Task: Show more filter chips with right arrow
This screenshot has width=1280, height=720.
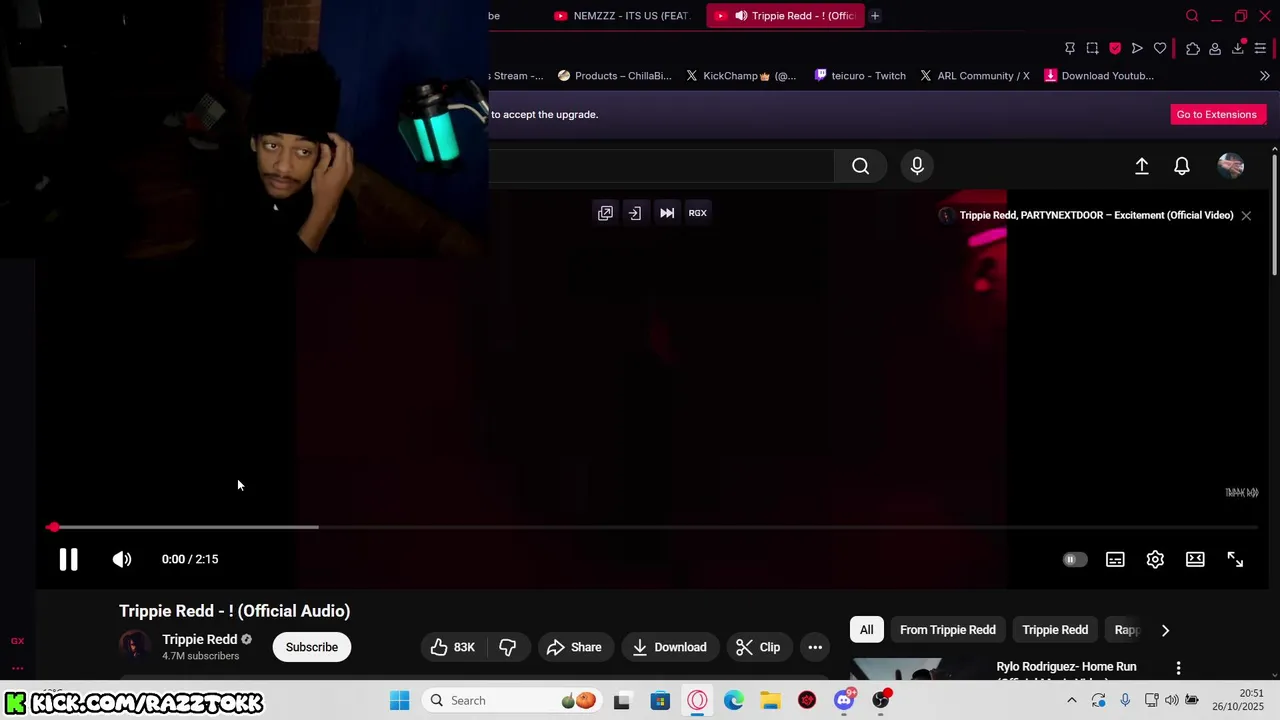Action: [x=1165, y=630]
